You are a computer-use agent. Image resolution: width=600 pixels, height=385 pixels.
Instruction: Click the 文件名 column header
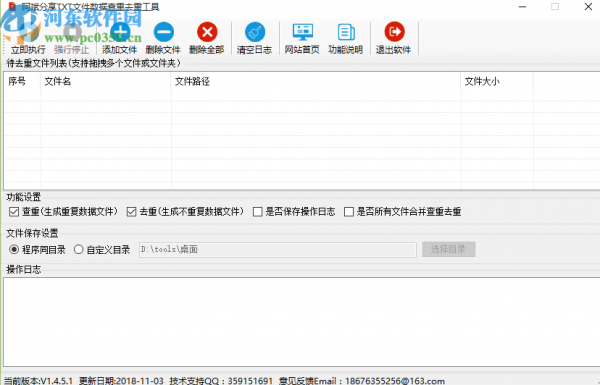coord(106,81)
